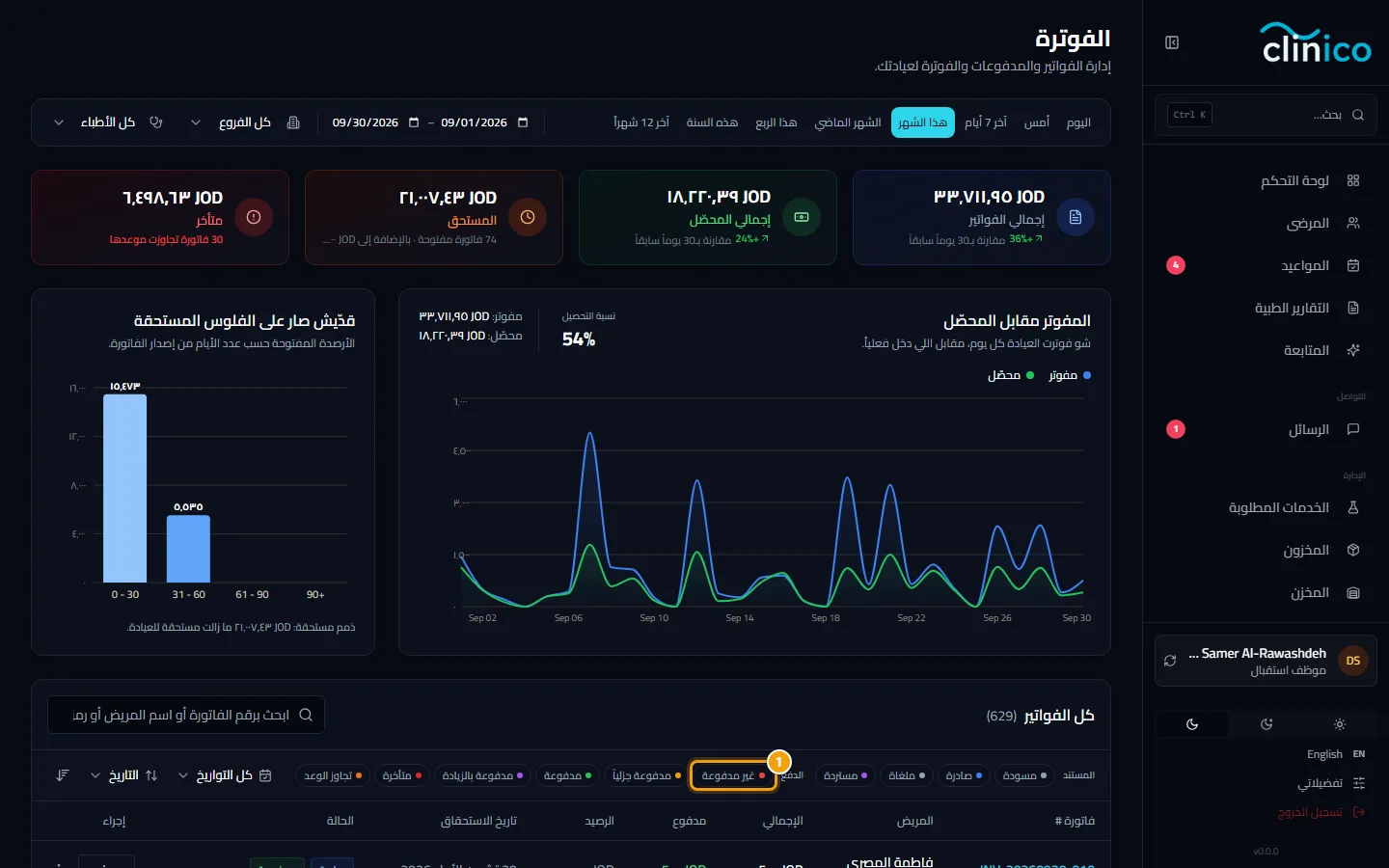Click the invoice number or patient search field

click(x=186, y=715)
